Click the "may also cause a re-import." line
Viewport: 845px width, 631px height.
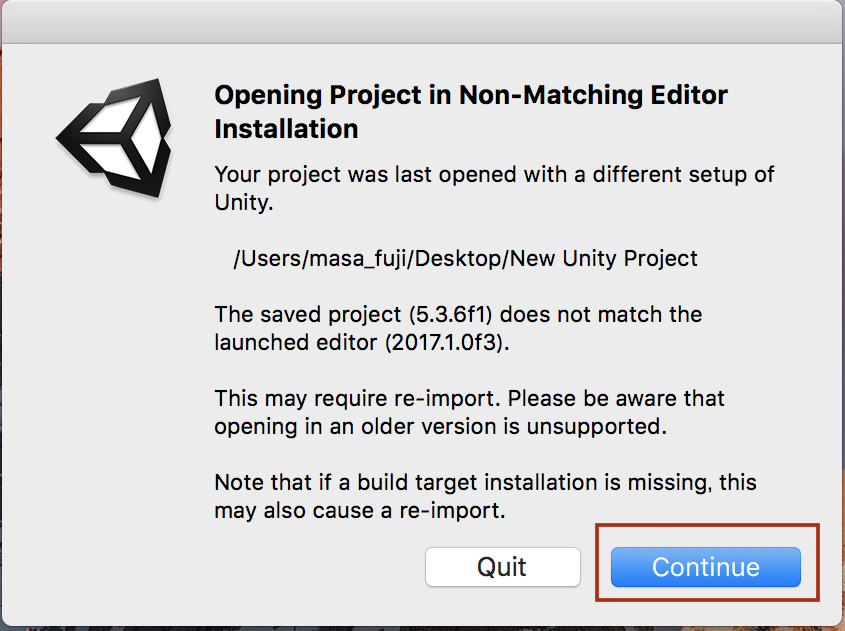[361, 511]
